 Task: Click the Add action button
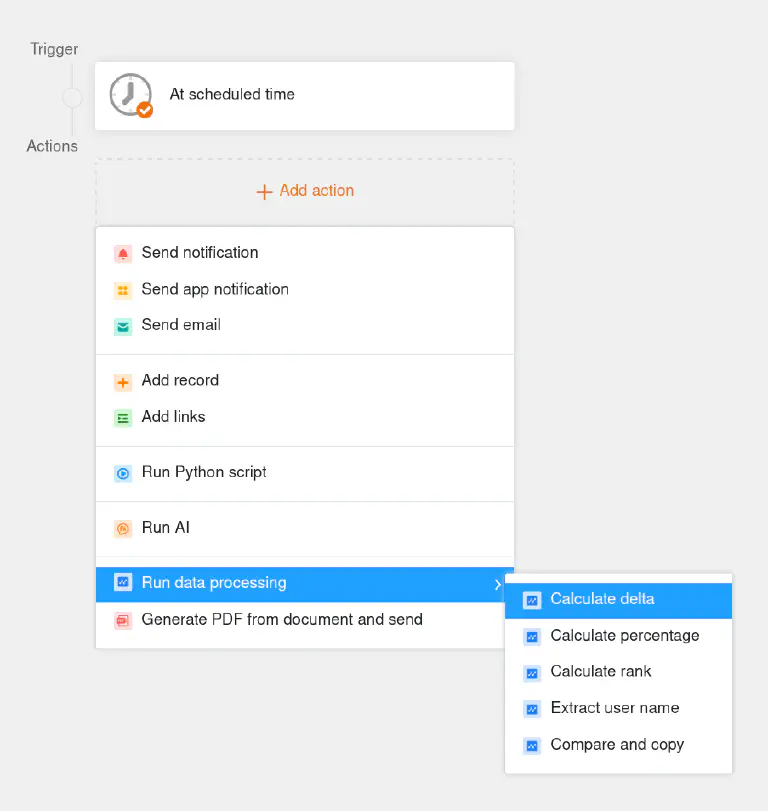tap(305, 190)
